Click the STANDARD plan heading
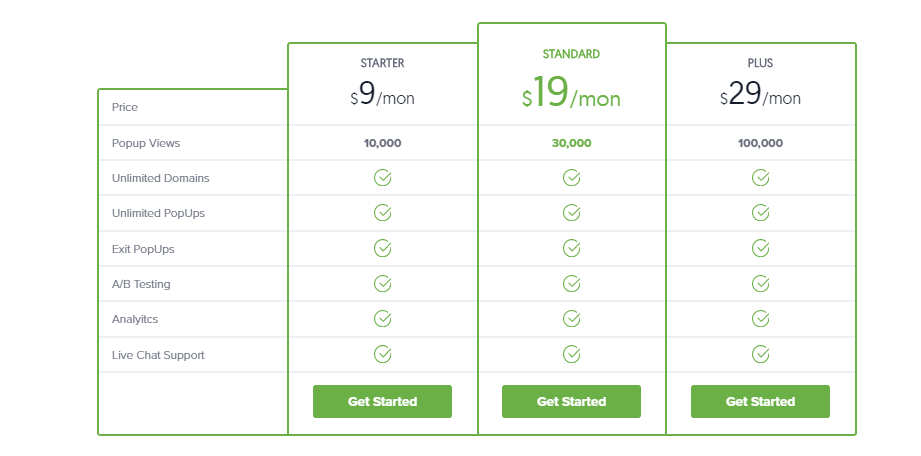Image resolution: width=921 pixels, height=456 pixels. pos(572,54)
